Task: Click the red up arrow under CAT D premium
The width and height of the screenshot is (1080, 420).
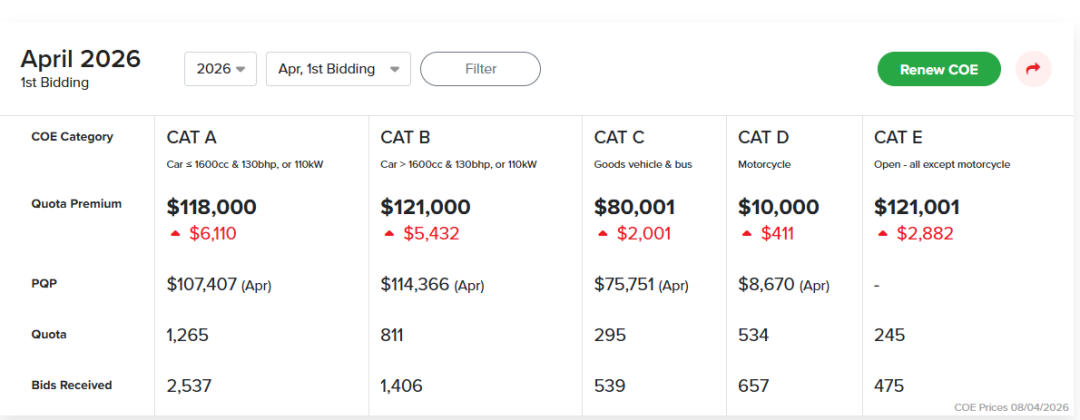Action: click(x=747, y=233)
